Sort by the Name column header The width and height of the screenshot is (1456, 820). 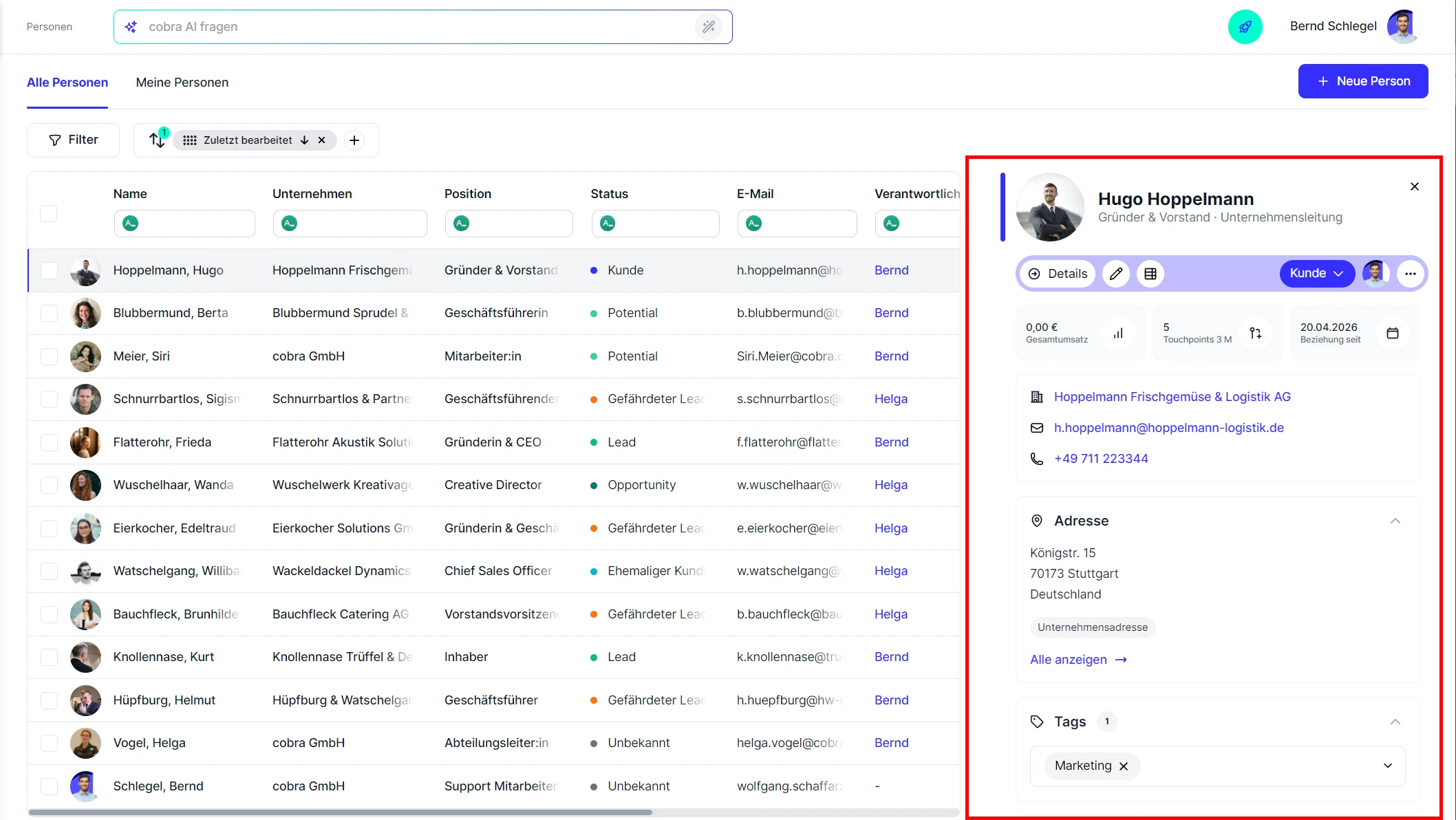point(130,194)
